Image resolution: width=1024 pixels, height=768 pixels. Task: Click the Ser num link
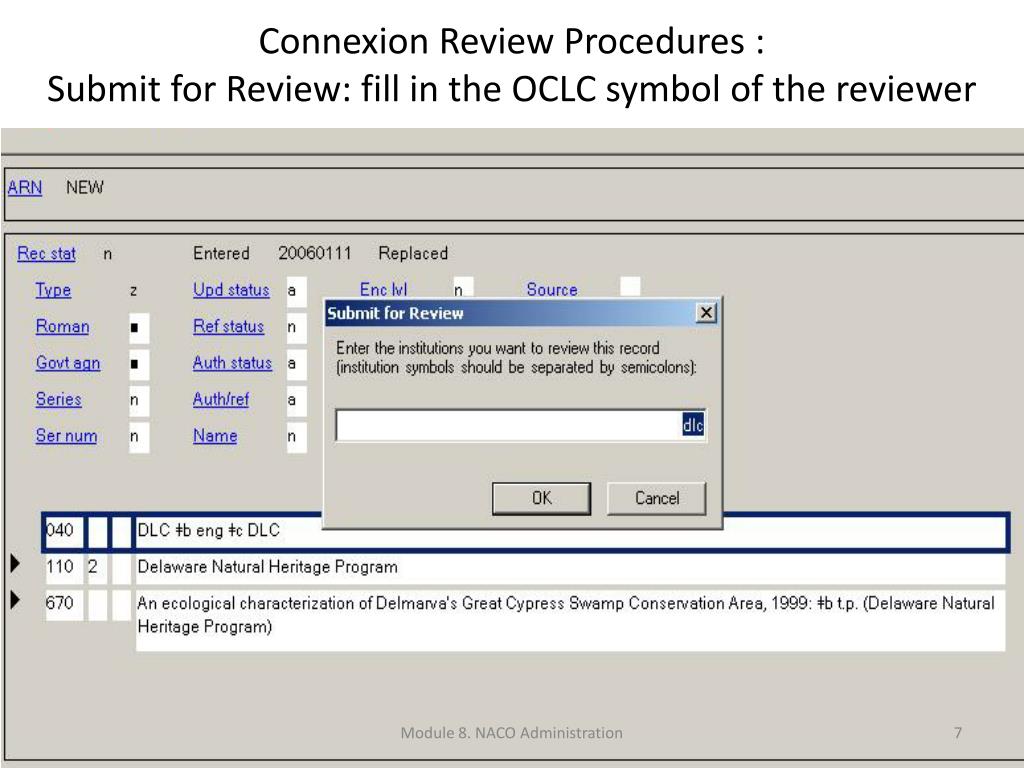click(67, 436)
